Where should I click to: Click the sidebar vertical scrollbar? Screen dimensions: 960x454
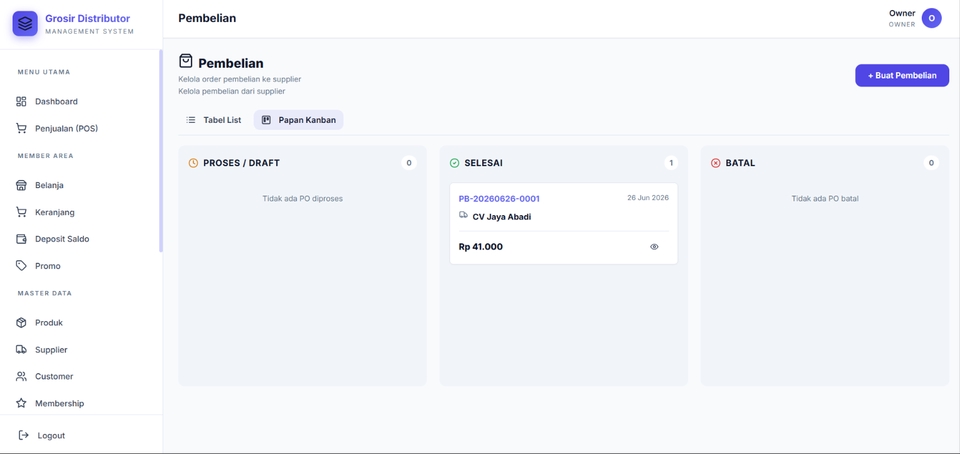(161, 151)
